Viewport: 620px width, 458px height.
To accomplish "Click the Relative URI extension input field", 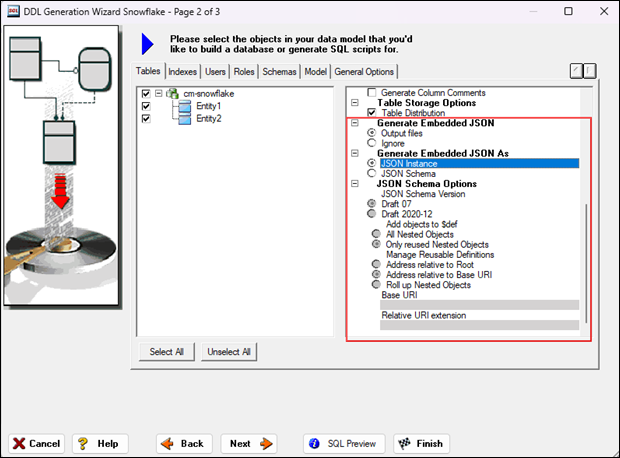I will click(479, 325).
